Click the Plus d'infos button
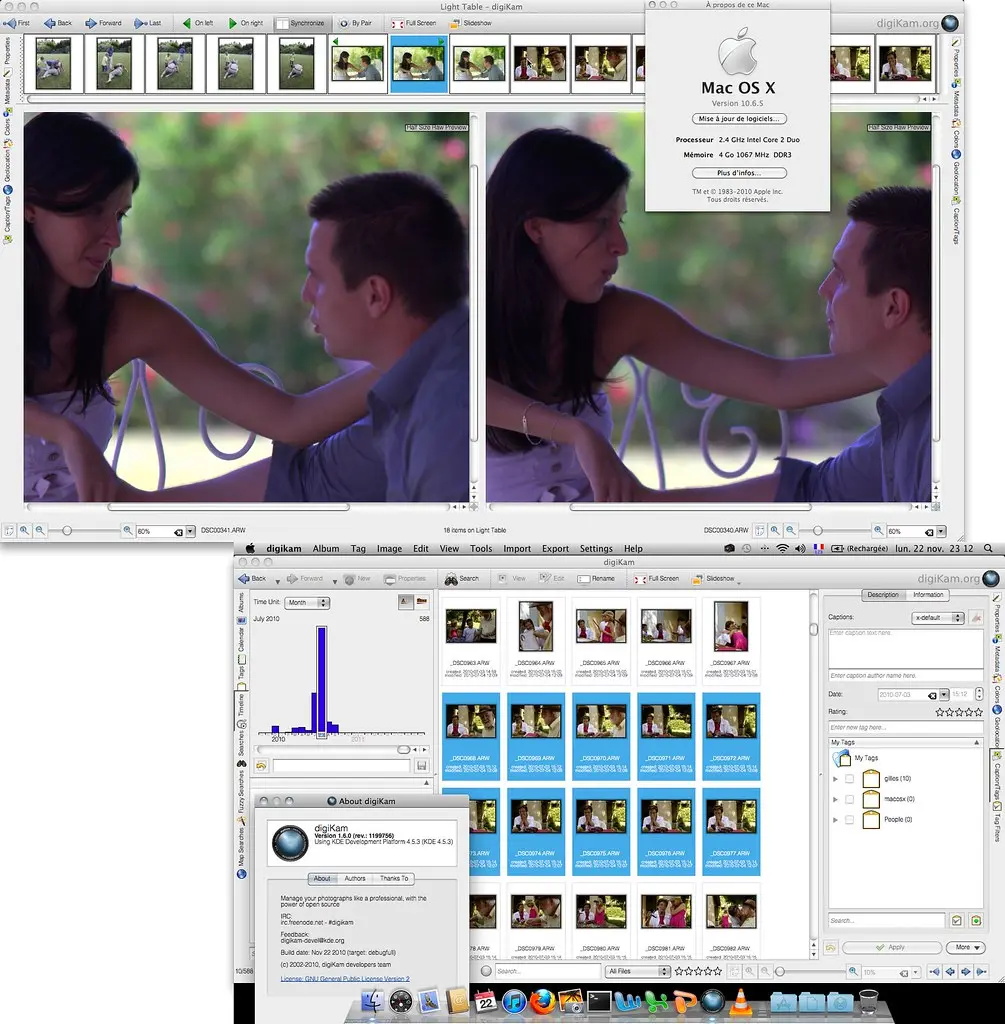Viewport: 1005px width, 1024px height. click(x=737, y=173)
